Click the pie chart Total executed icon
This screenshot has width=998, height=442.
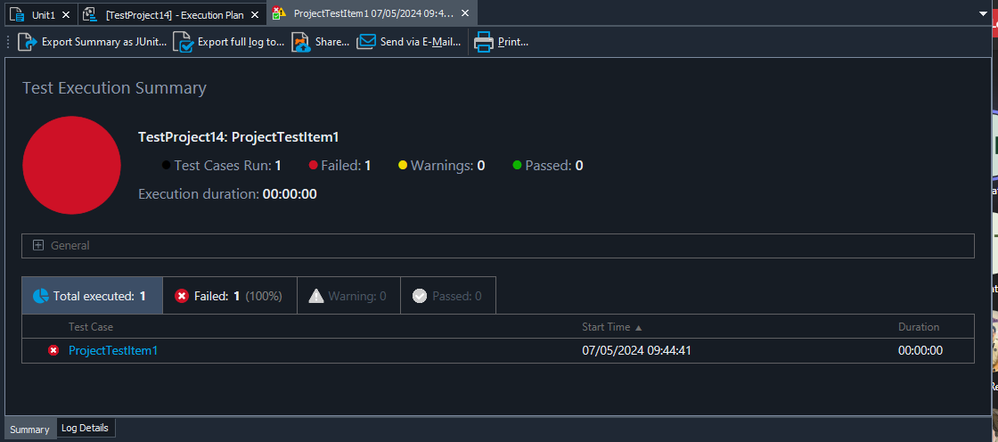pos(41,296)
